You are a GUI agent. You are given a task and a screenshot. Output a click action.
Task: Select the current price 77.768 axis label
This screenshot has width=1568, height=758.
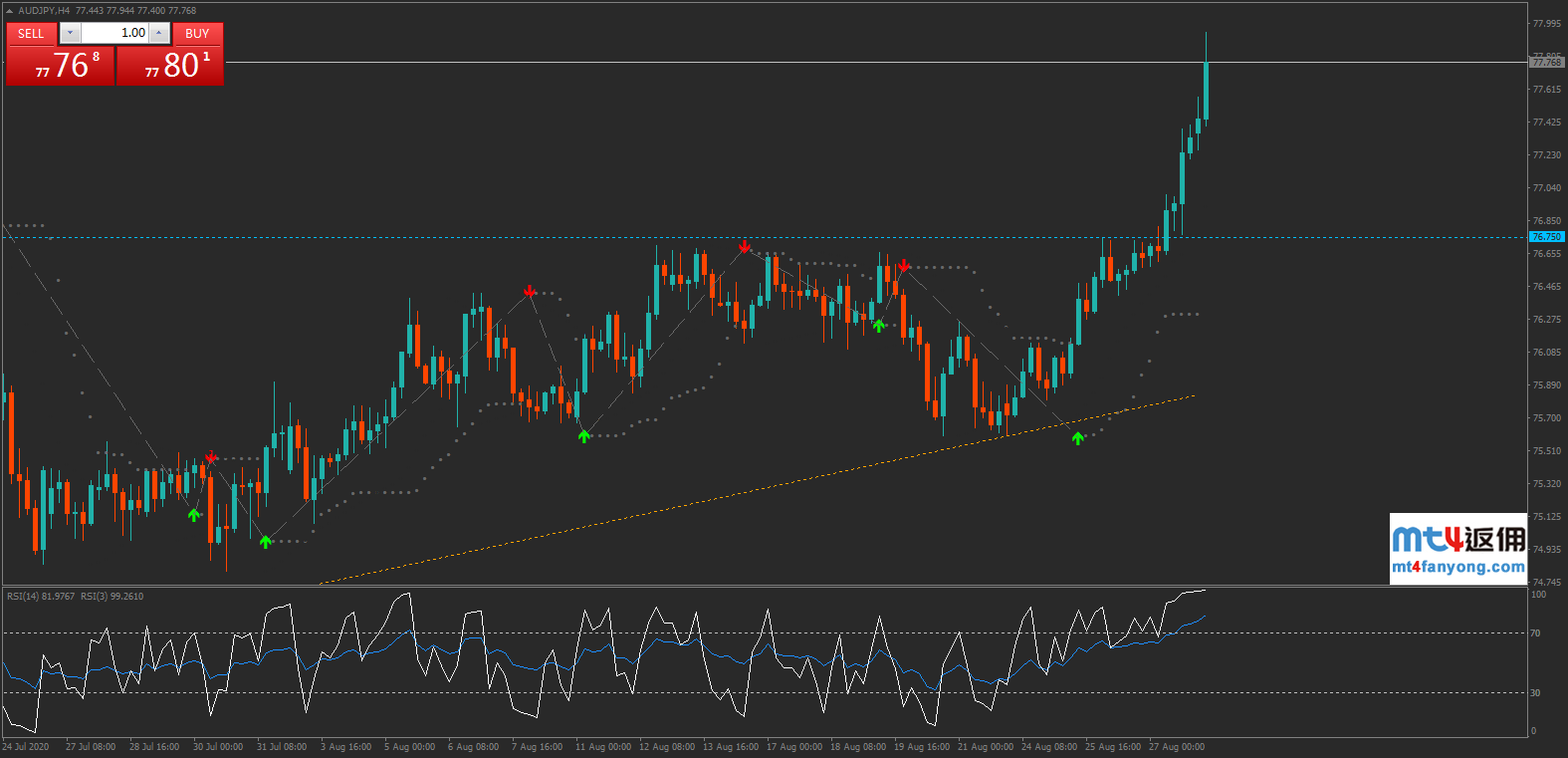pos(1546,63)
